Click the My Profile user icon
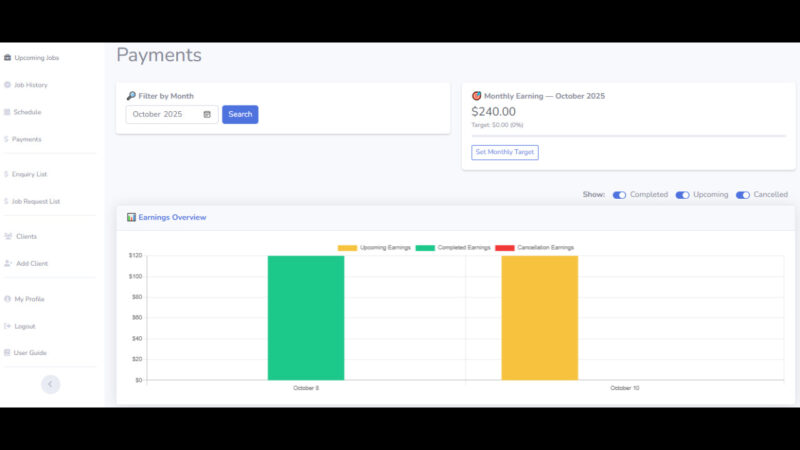 point(8,299)
